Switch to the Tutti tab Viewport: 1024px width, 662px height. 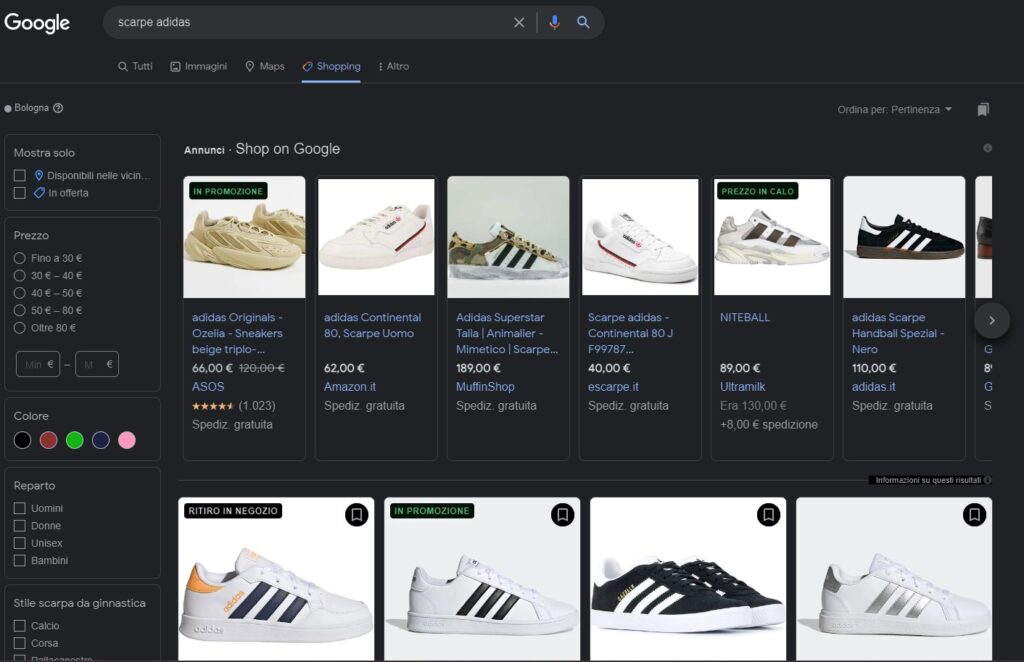[135, 67]
